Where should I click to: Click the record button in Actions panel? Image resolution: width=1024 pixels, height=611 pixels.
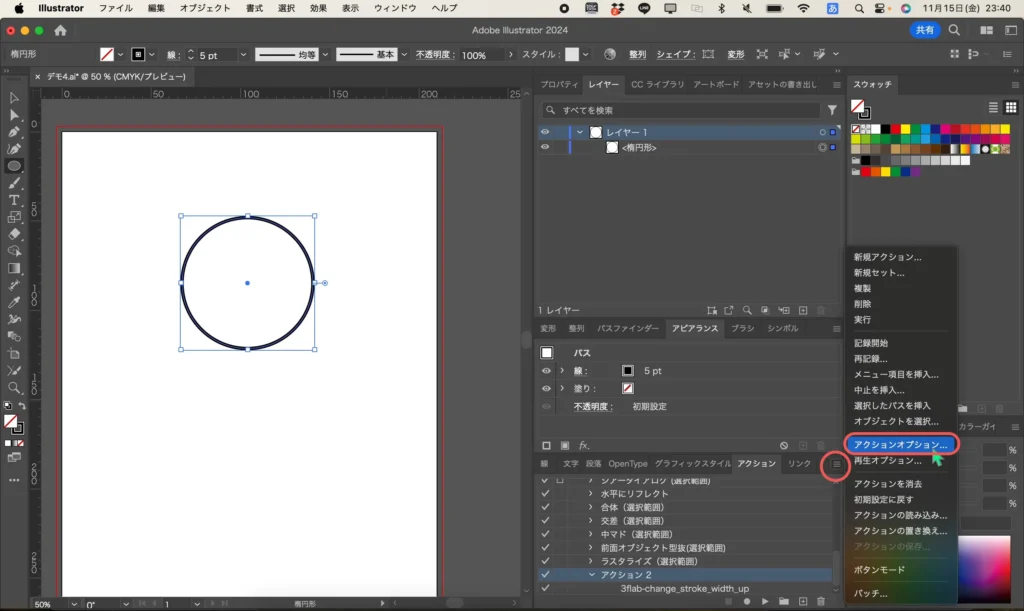point(746,601)
